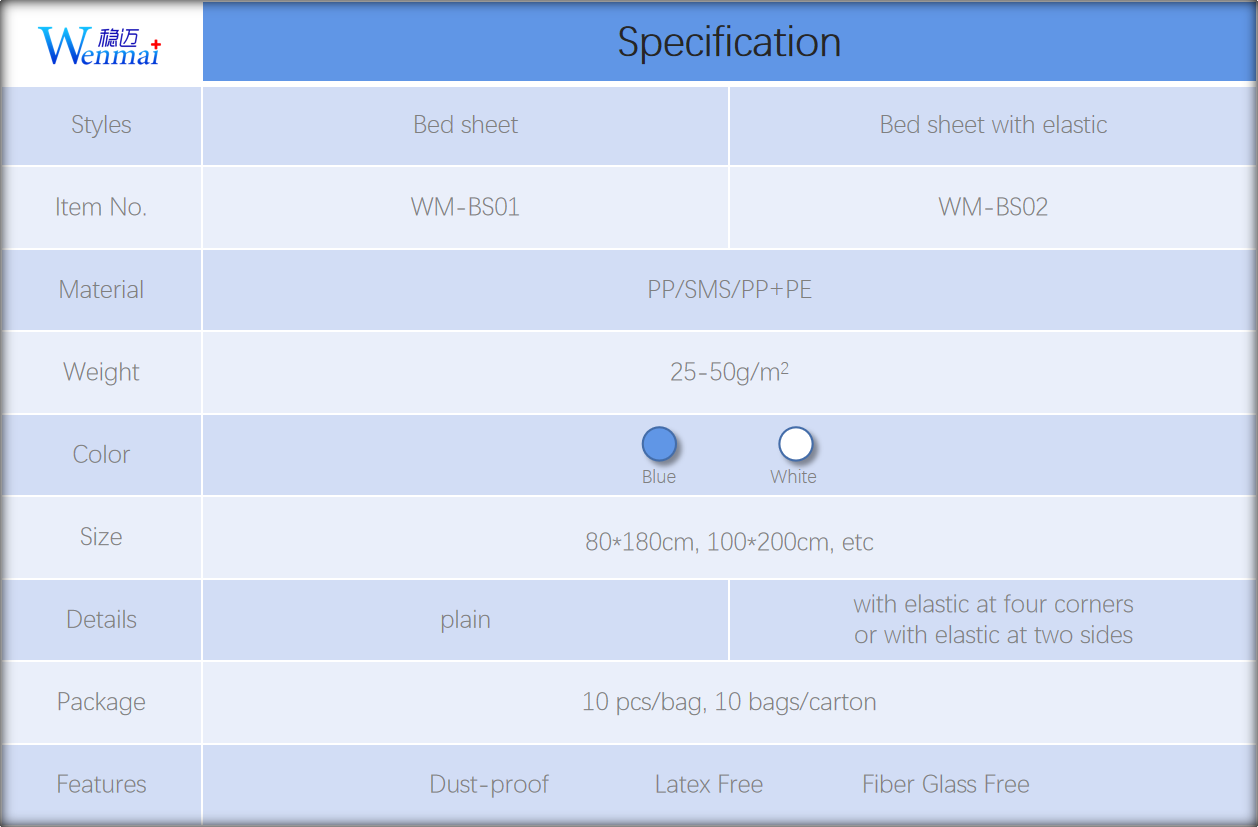Select the Blue color swatch

click(x=659, y=444)
